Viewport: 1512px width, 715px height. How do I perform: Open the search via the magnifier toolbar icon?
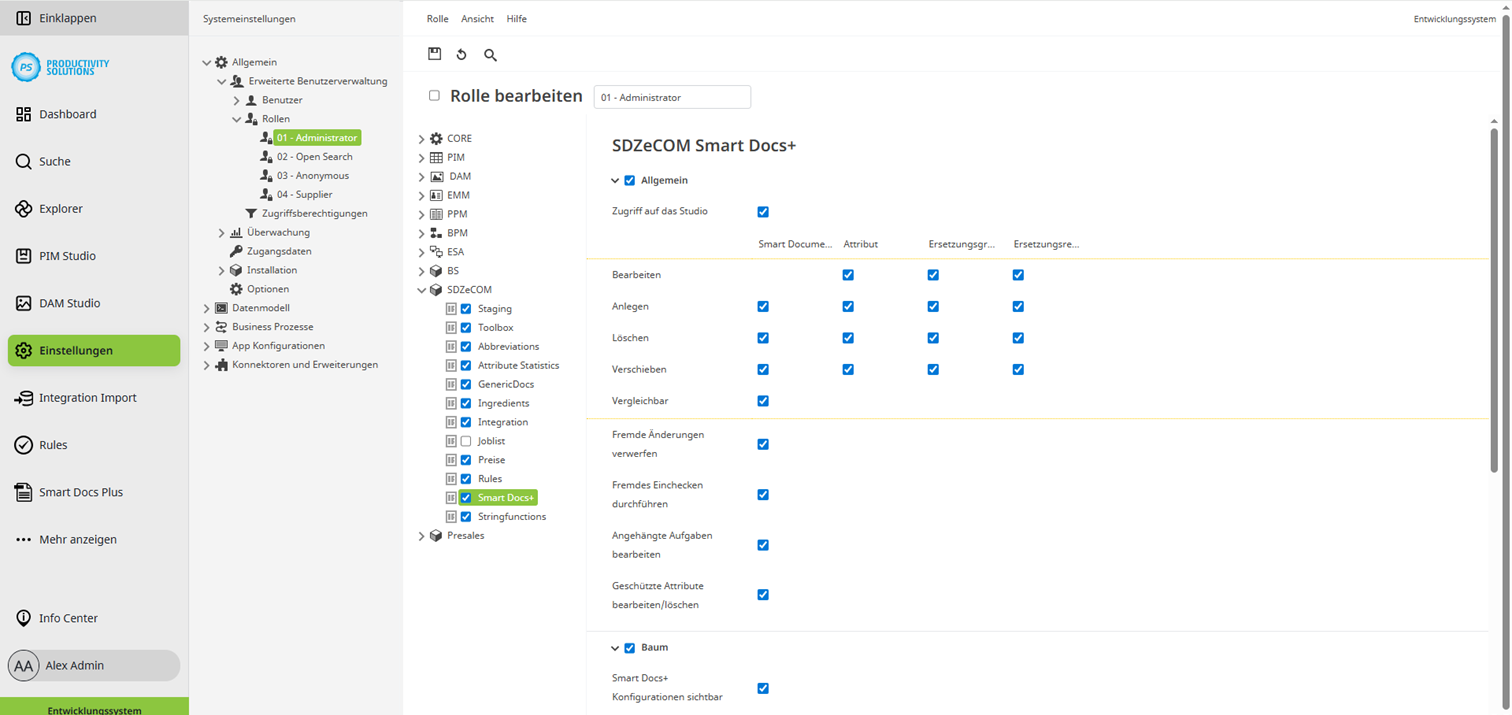click(489, 54)
